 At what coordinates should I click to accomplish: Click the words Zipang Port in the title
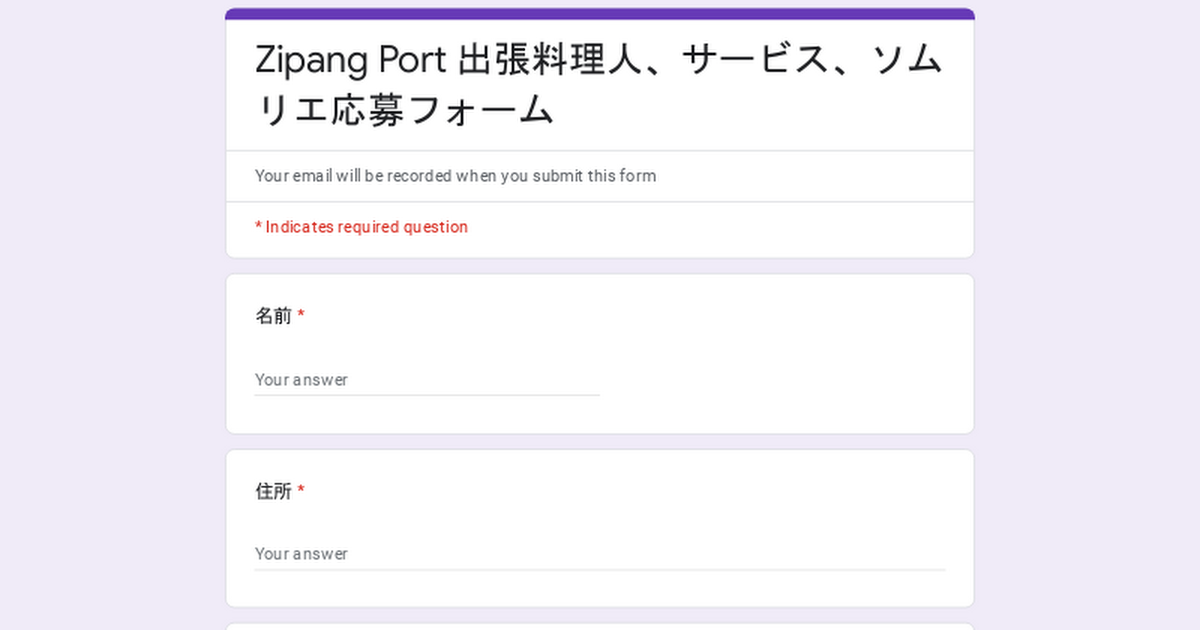pos(351,61)
